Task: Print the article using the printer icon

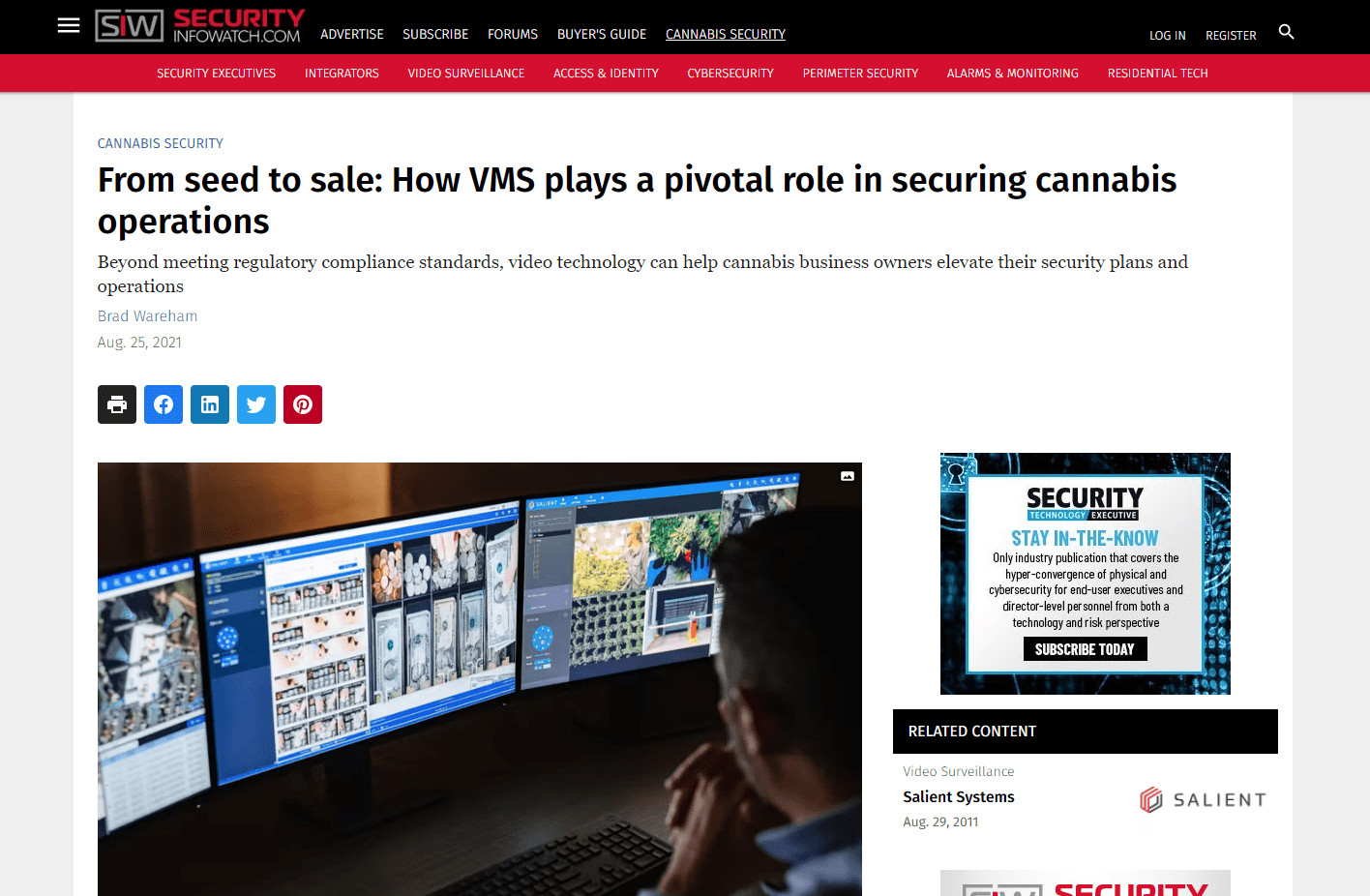Action: point(117,404)
